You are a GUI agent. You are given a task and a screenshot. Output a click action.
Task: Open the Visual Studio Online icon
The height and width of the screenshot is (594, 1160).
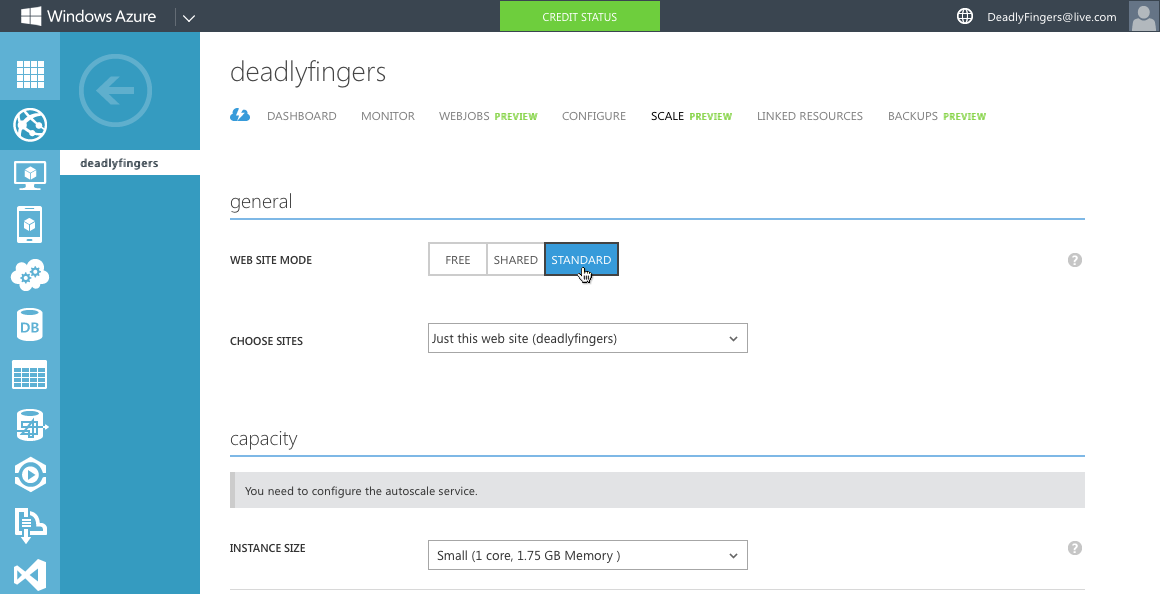[30, 576]
